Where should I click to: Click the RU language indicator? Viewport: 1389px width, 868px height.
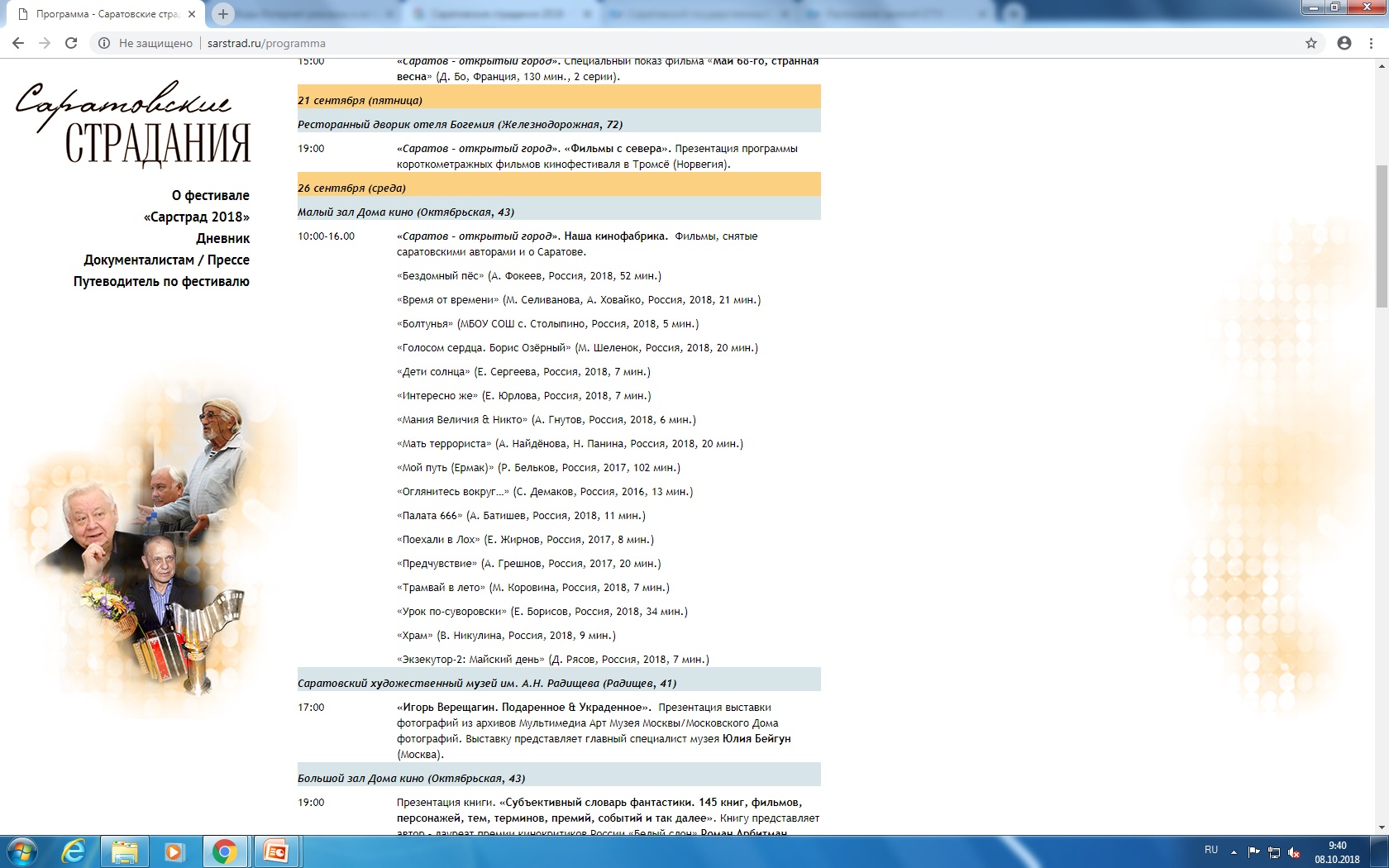pyautogui.click(x=1211, y=850)
